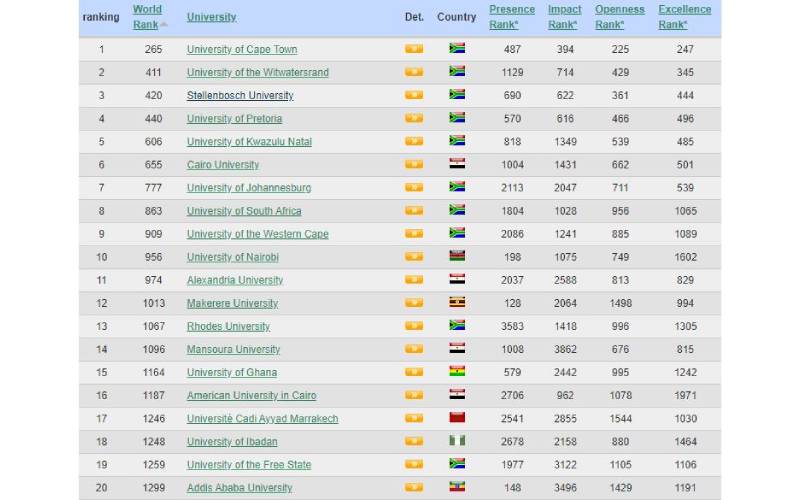This screenshot has height=500, width=800.
Task: Open Université Cadi Ayyad Marrakech link
Action: pyautogui.click(x=262, y=419)
